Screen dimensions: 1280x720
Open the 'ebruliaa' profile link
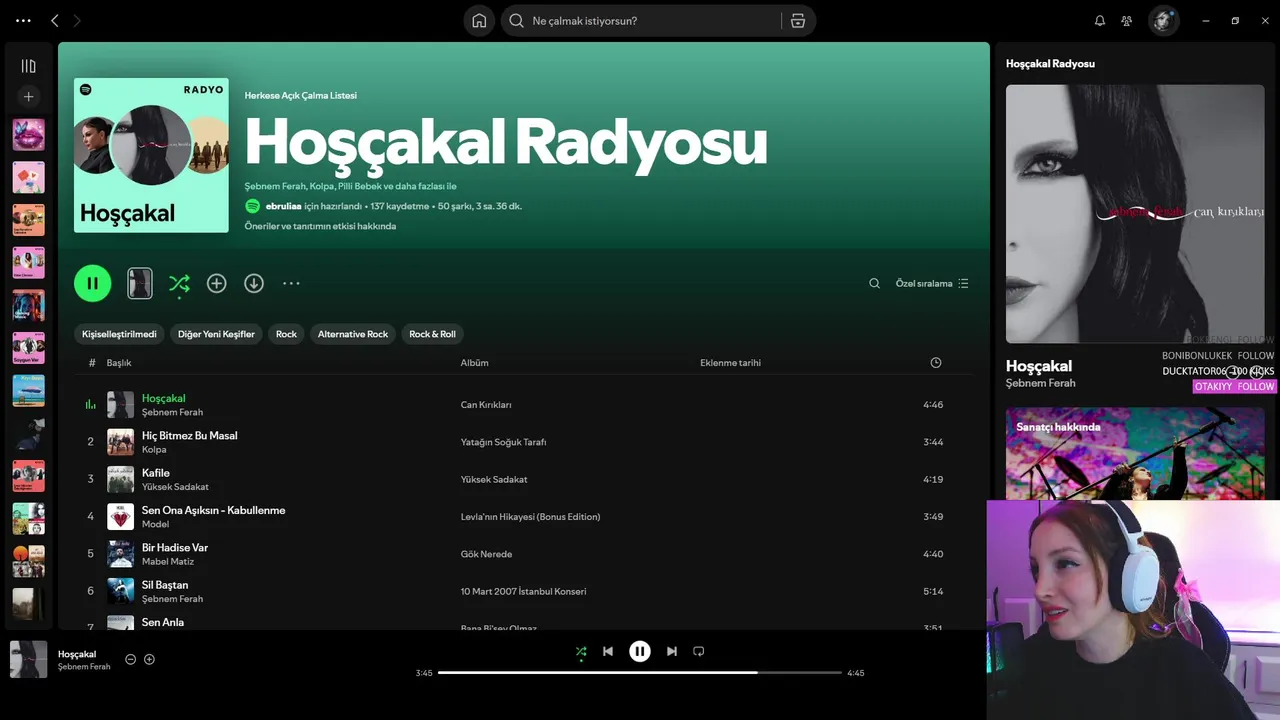click(283, 206)
